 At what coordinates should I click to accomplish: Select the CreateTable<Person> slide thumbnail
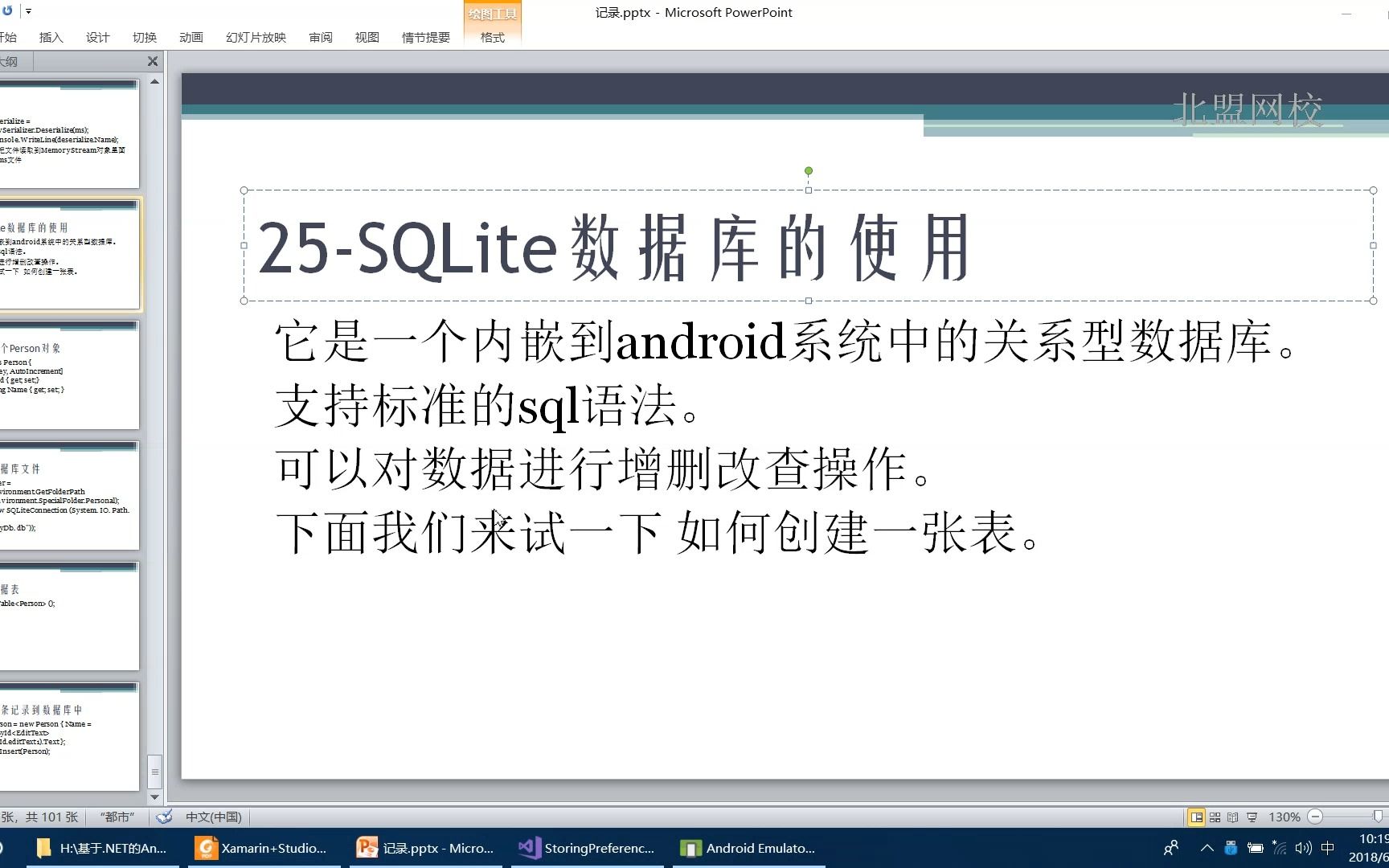point(69,616)
